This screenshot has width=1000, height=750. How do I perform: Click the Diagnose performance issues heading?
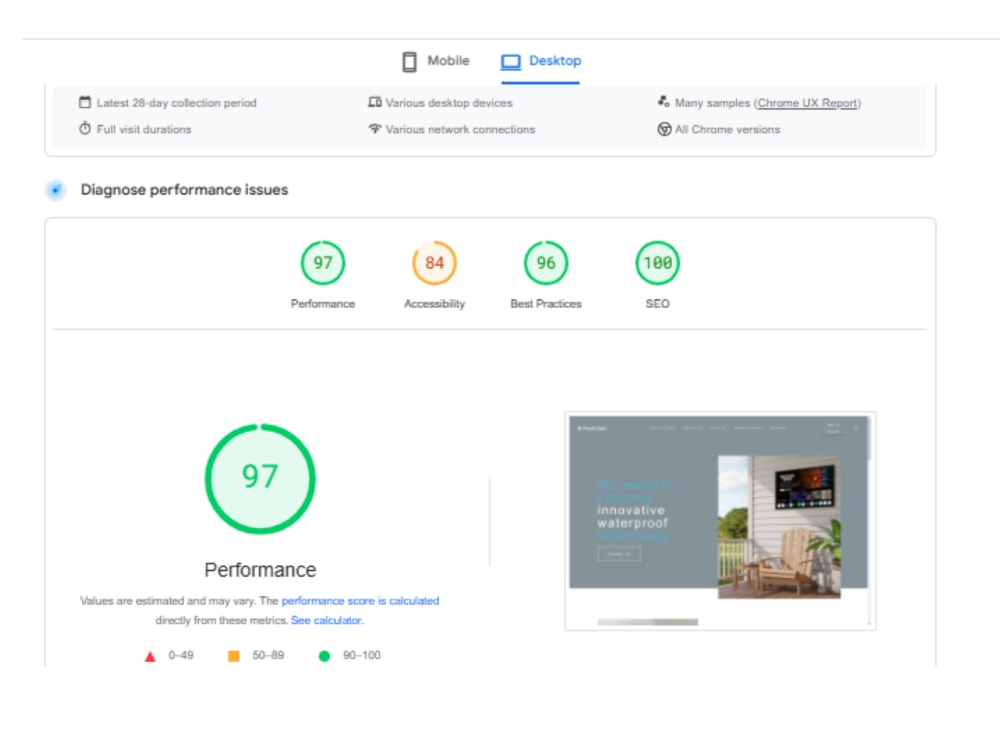(184, 190)
